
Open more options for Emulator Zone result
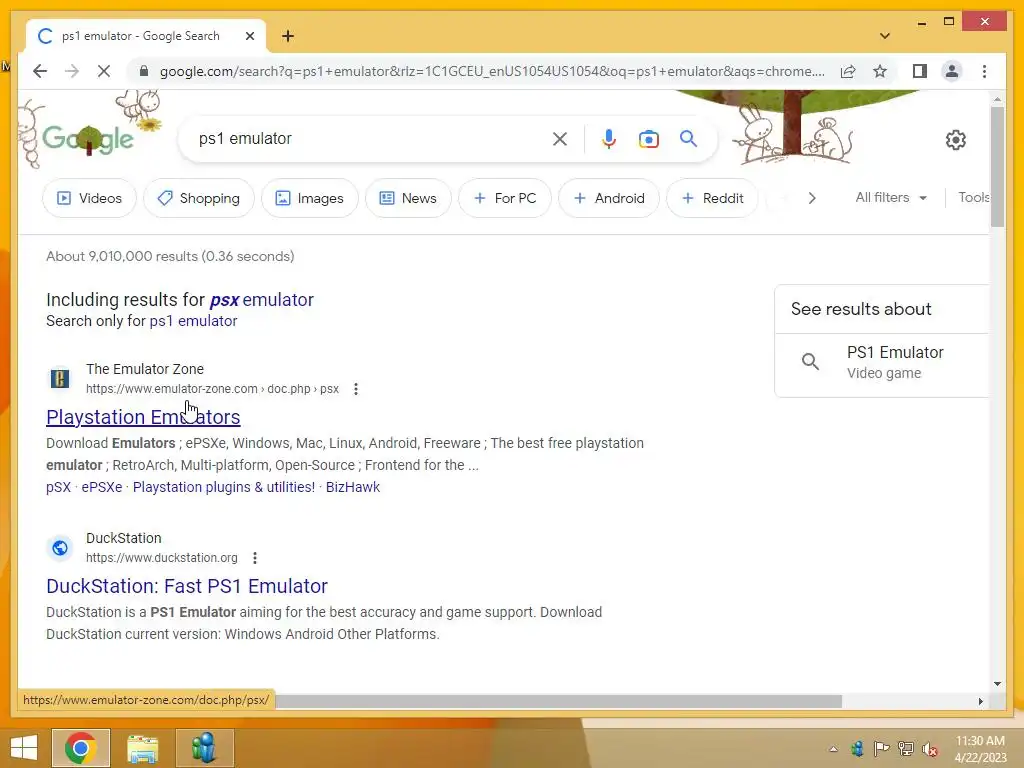356,389
